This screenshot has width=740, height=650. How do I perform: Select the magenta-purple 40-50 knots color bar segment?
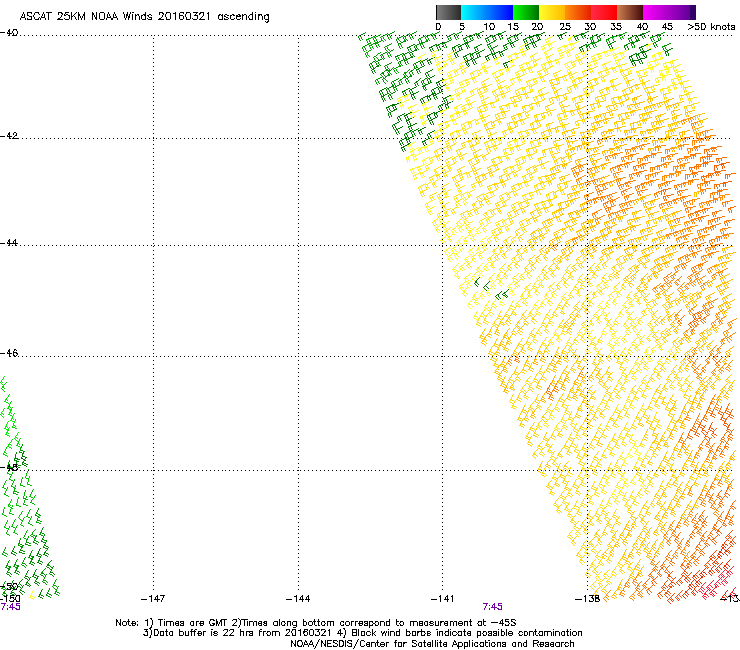(x=669, y=12)
